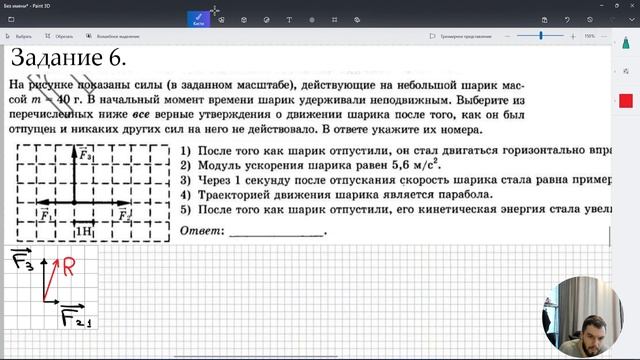Toggle the 3D view mode
This screenshot has width=640, height=360.
460,36
